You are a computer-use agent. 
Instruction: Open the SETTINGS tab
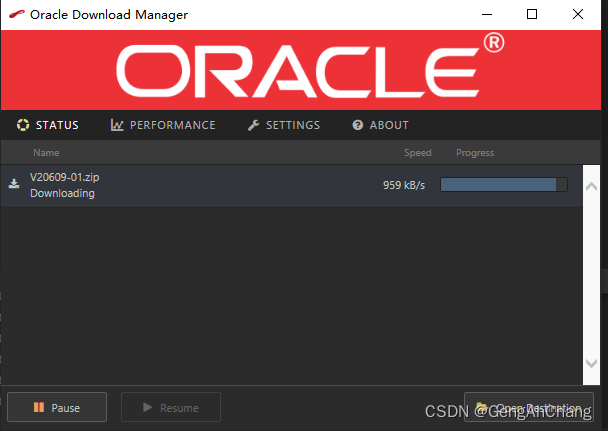(x=284, y=125)
